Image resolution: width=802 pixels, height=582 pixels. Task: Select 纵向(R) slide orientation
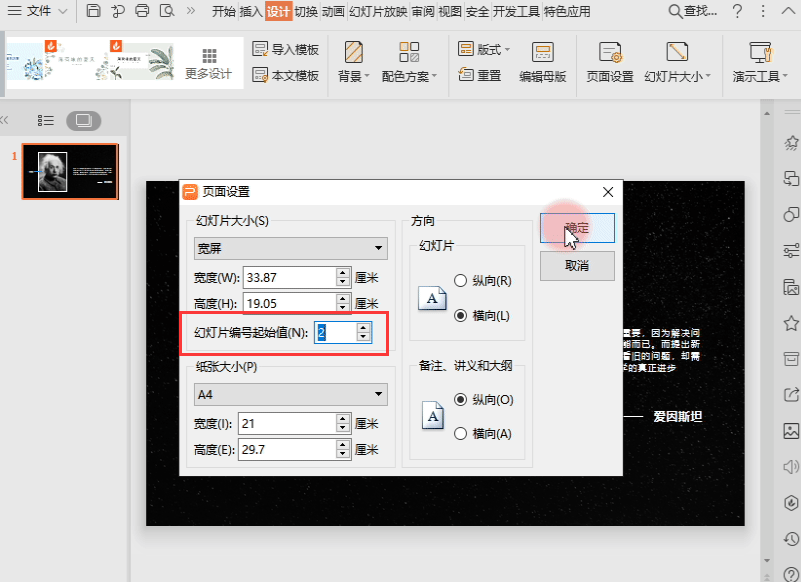point(461,281)
